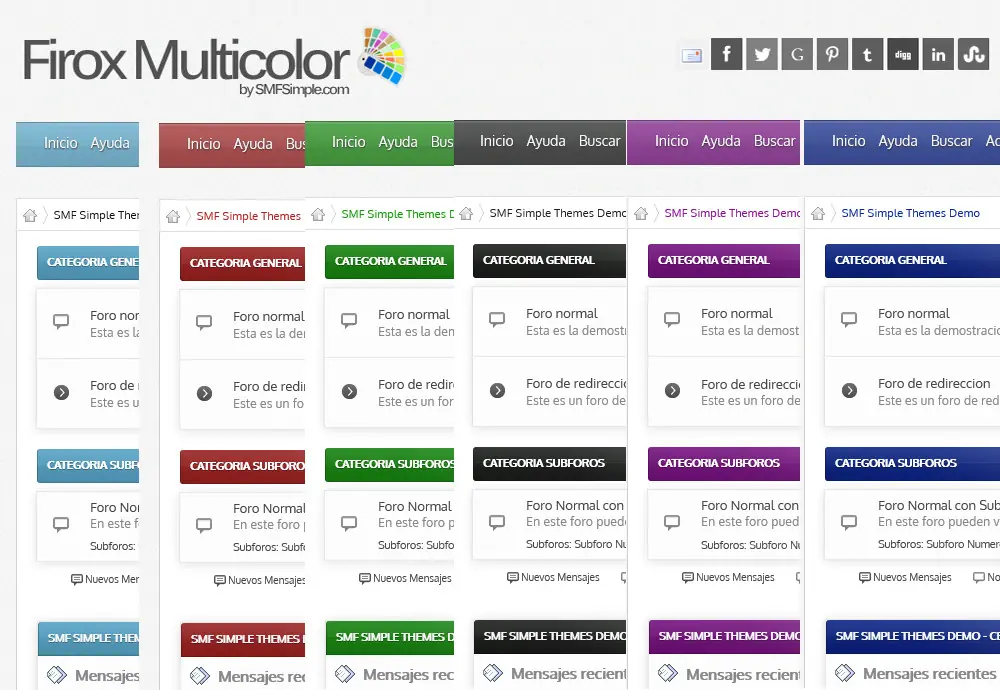Click home icon in green theme breadcrumb
Image resolution: width=1000 pixels, height=690 pixels.
(x=318, y=215)
